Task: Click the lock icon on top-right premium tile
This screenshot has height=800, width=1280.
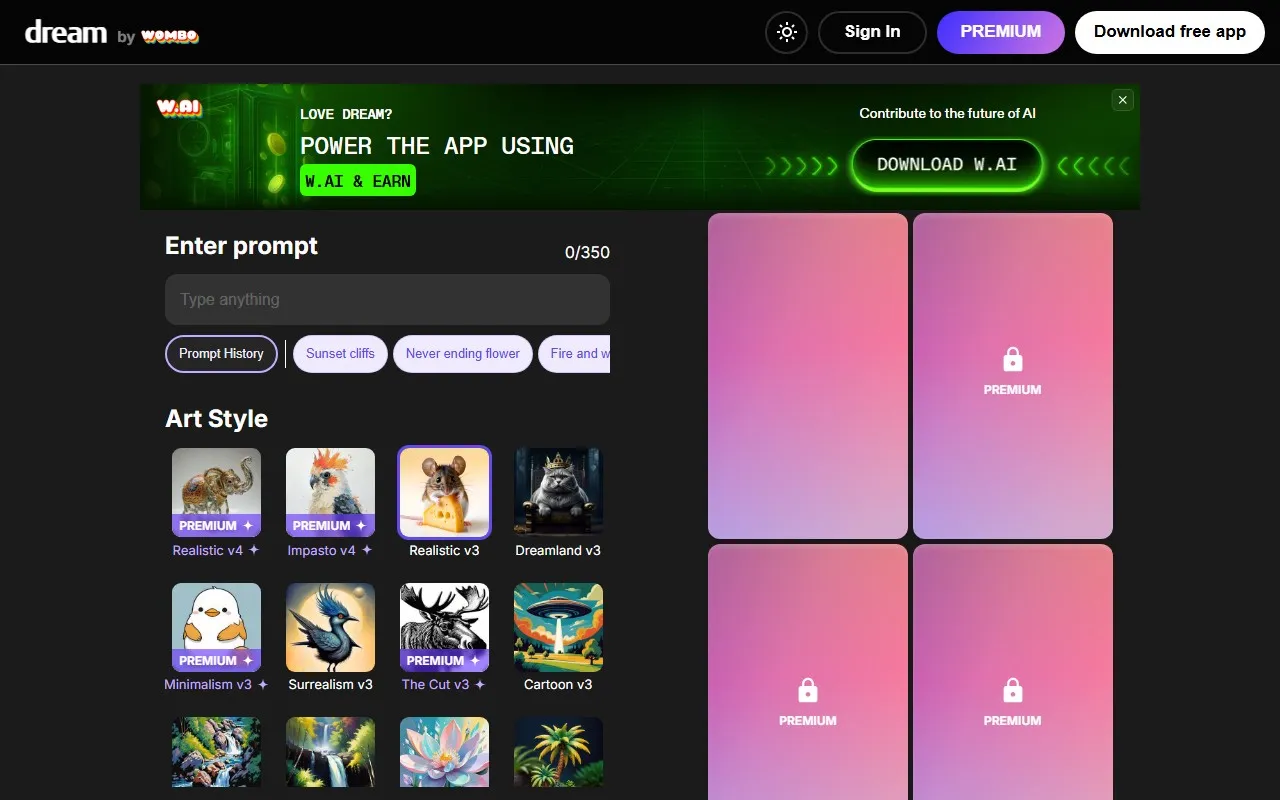Action: click(x=1012, y=359)
